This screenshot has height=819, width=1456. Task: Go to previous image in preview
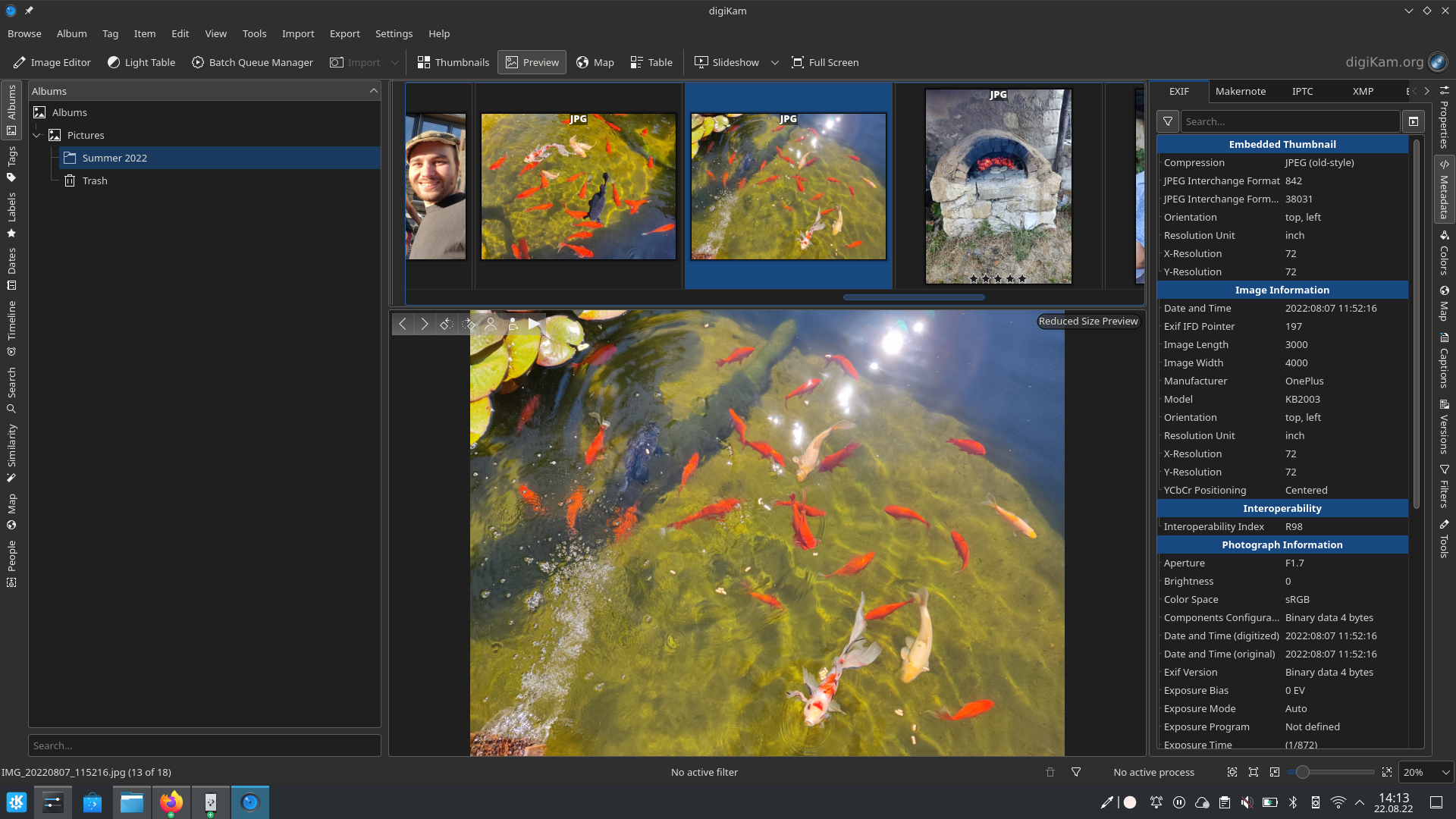pos(403,324)
